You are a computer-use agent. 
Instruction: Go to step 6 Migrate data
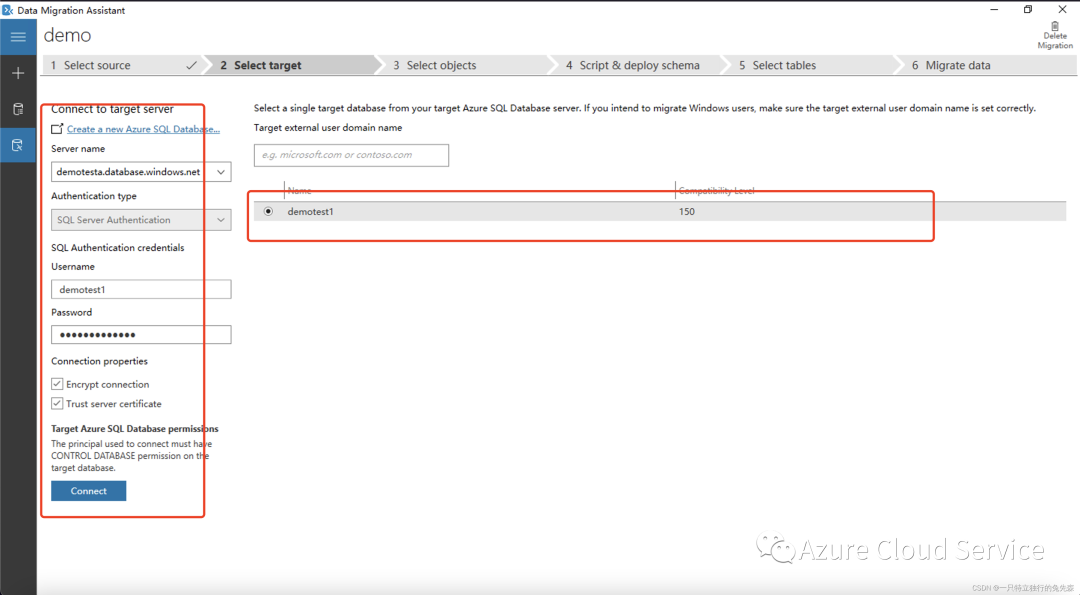tap(985, 65)
